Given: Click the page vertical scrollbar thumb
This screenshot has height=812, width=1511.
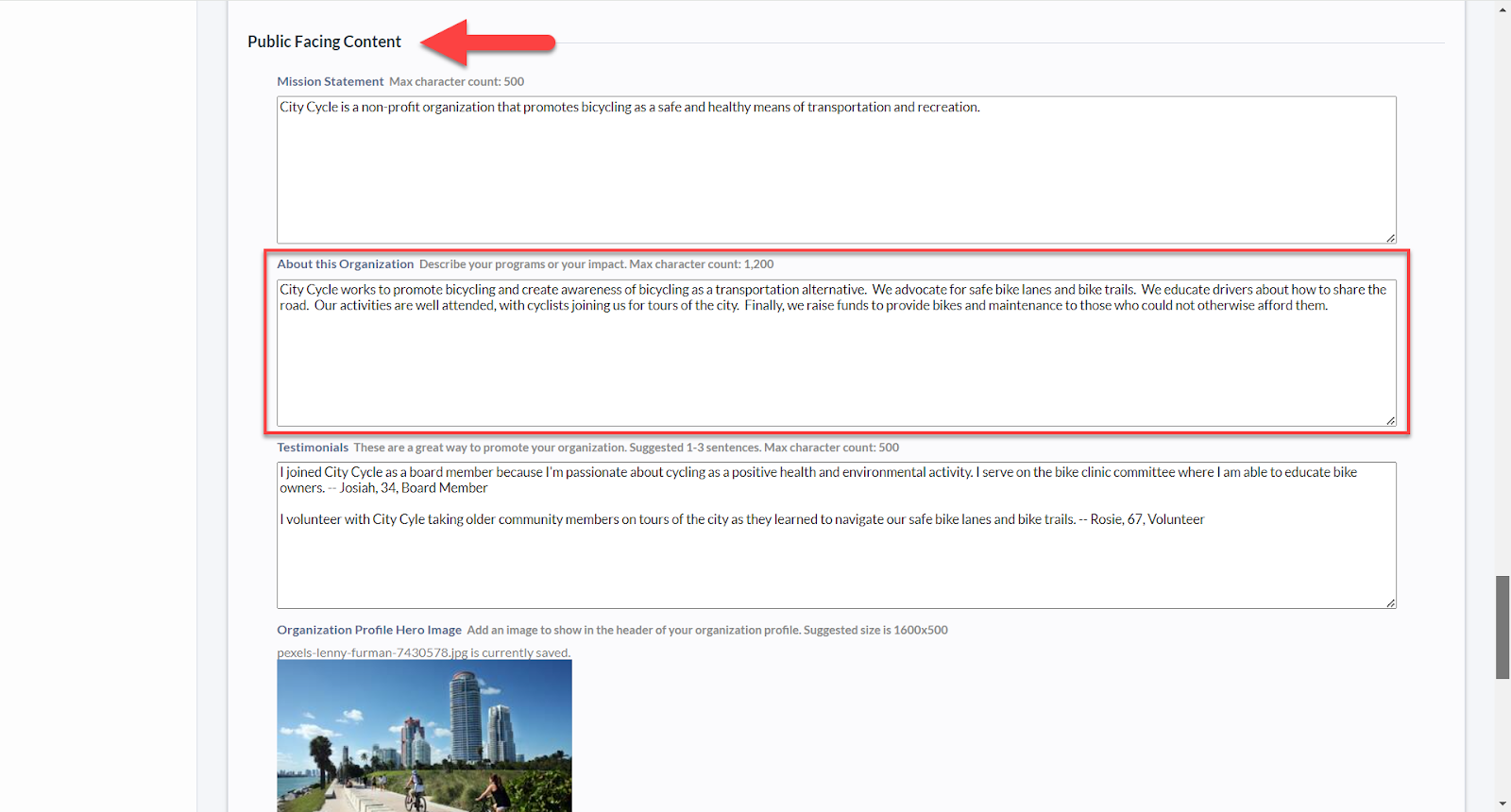Looking at the screenshot, I should point(1503,627).
